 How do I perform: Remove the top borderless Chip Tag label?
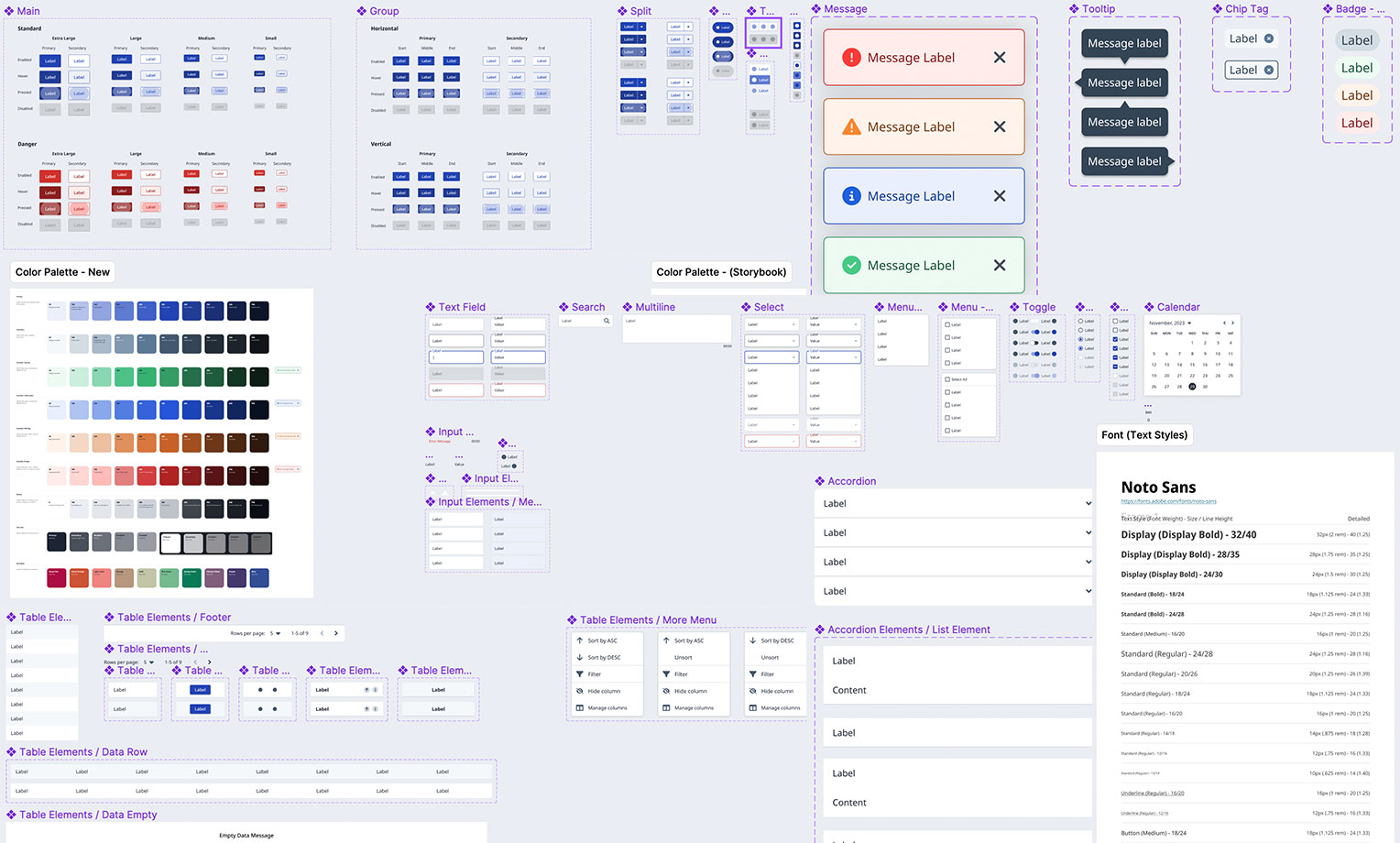[1269, 38]
